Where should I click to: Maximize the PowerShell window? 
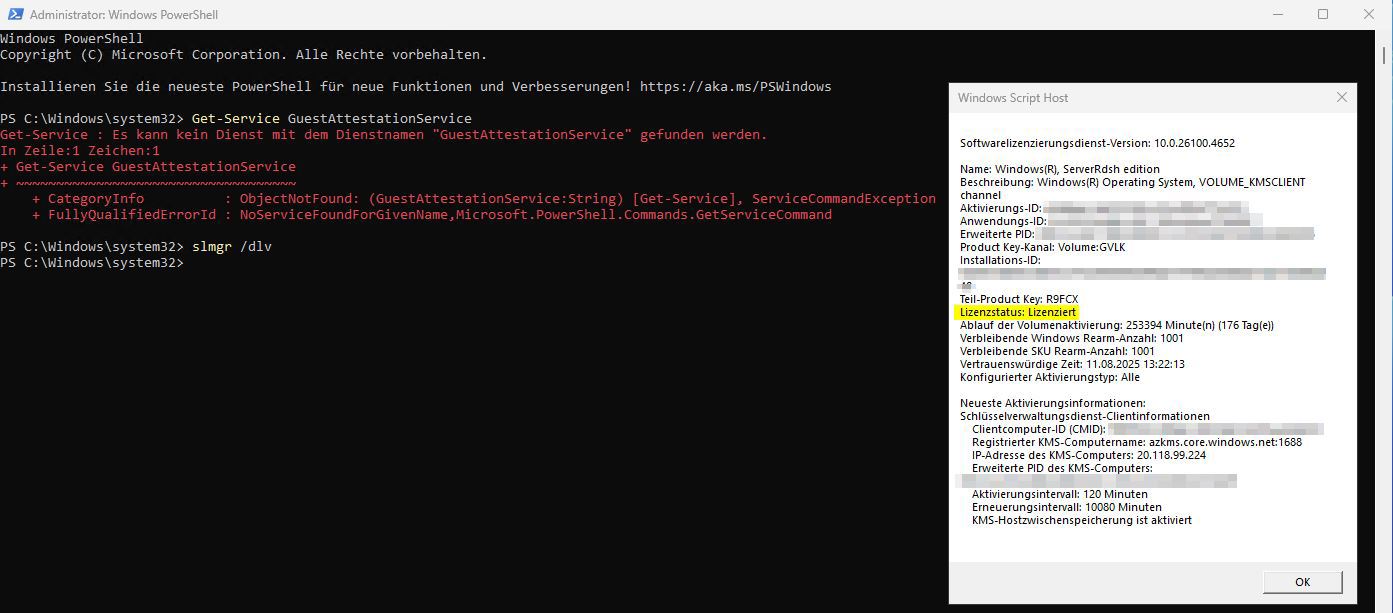pos(1322,13)
